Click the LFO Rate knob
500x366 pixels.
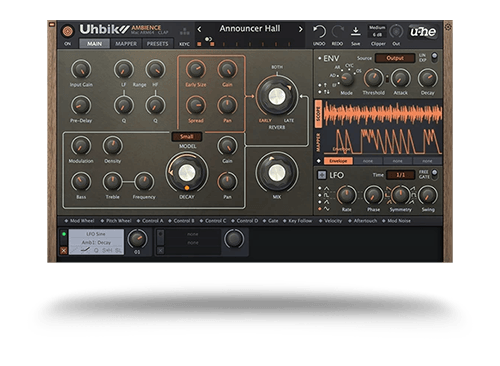(x=347, y=195)
